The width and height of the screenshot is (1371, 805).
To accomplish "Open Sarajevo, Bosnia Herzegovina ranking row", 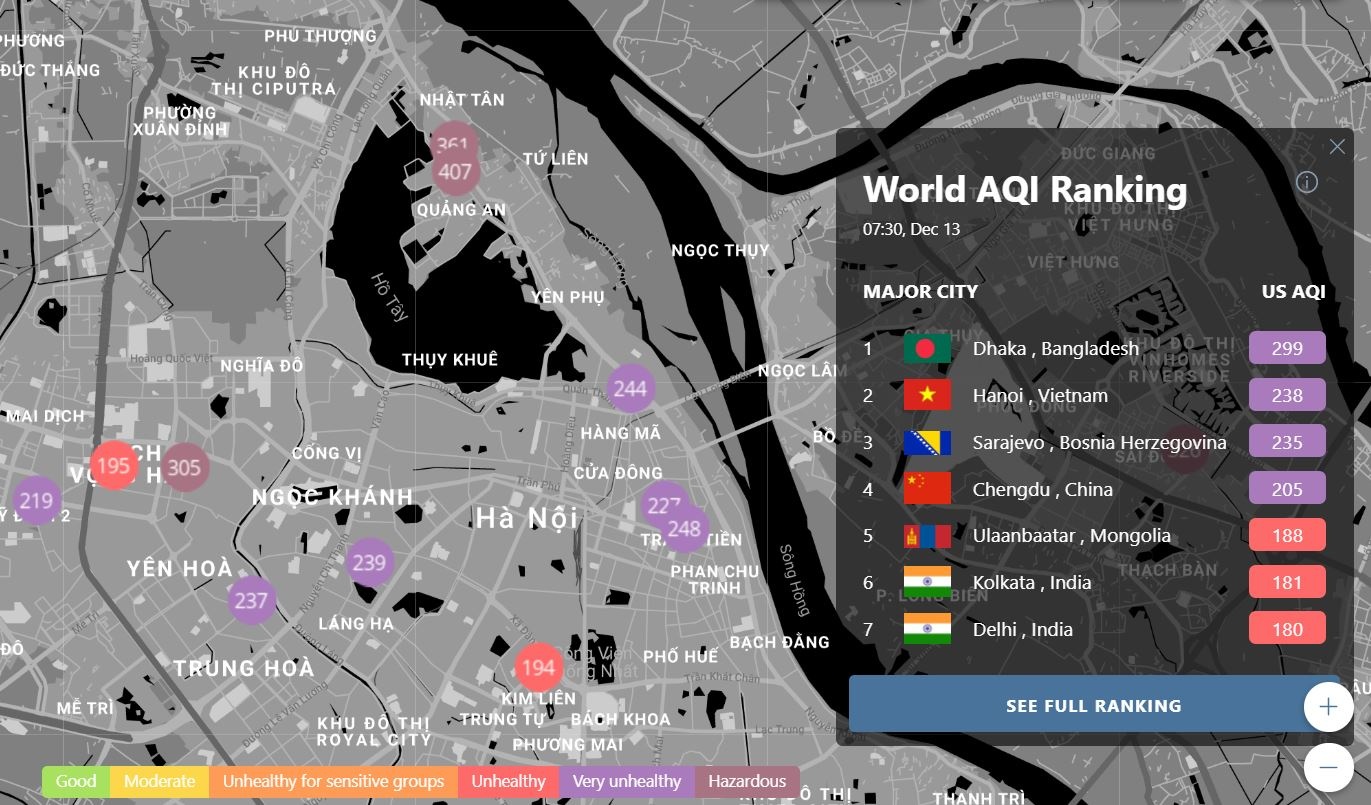I will 1099,442.
